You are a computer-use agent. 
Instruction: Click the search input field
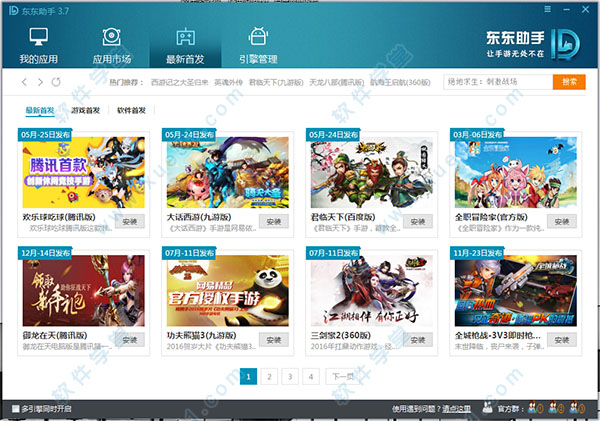tap(498, 82)
